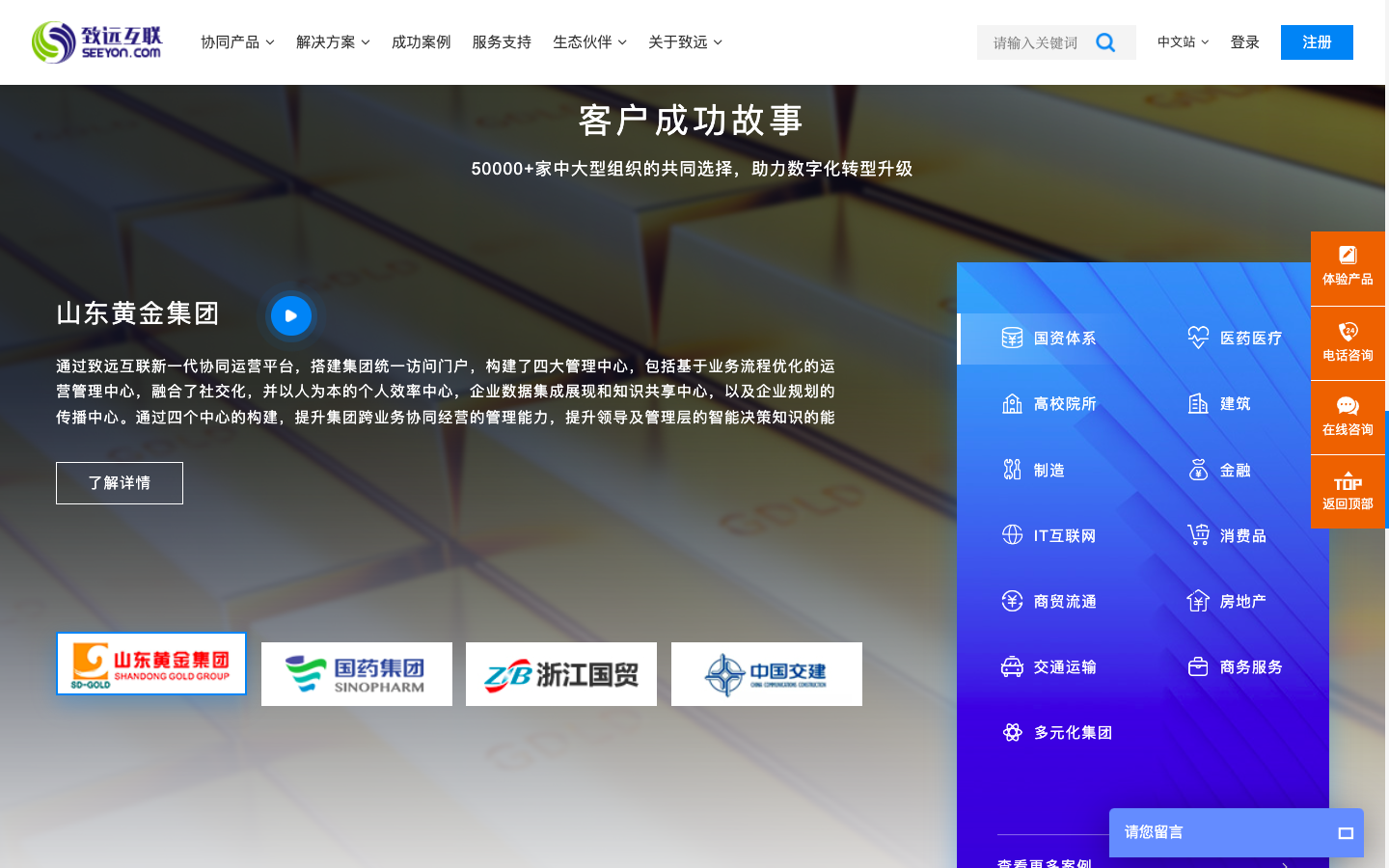1389x868 pixels.
Task: Click the IT互联网 globe icon
Action: (1012, 535)
